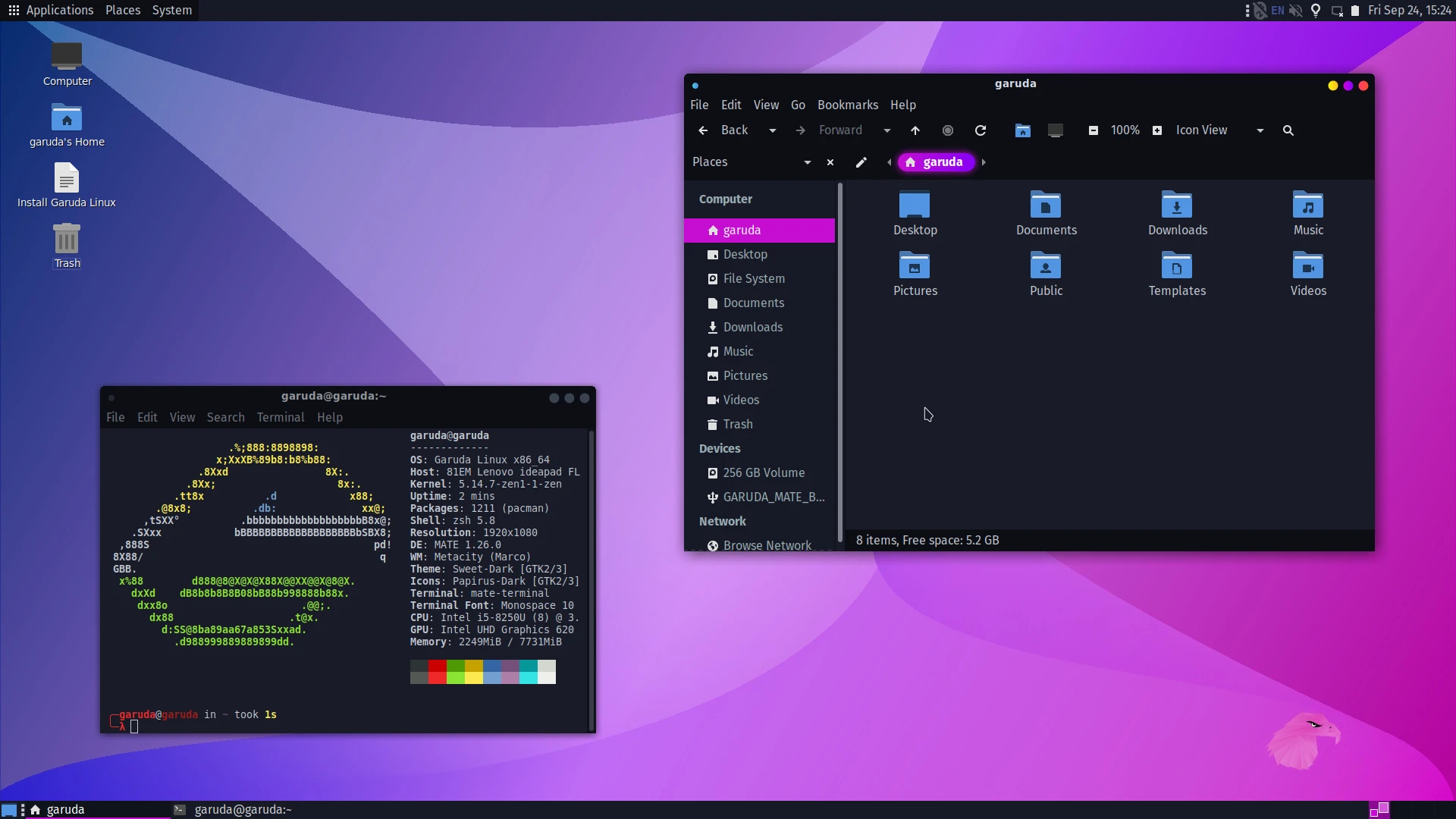Toggle the search icon in file manager
This screenshot has height=819, width=1456.
1289,130
